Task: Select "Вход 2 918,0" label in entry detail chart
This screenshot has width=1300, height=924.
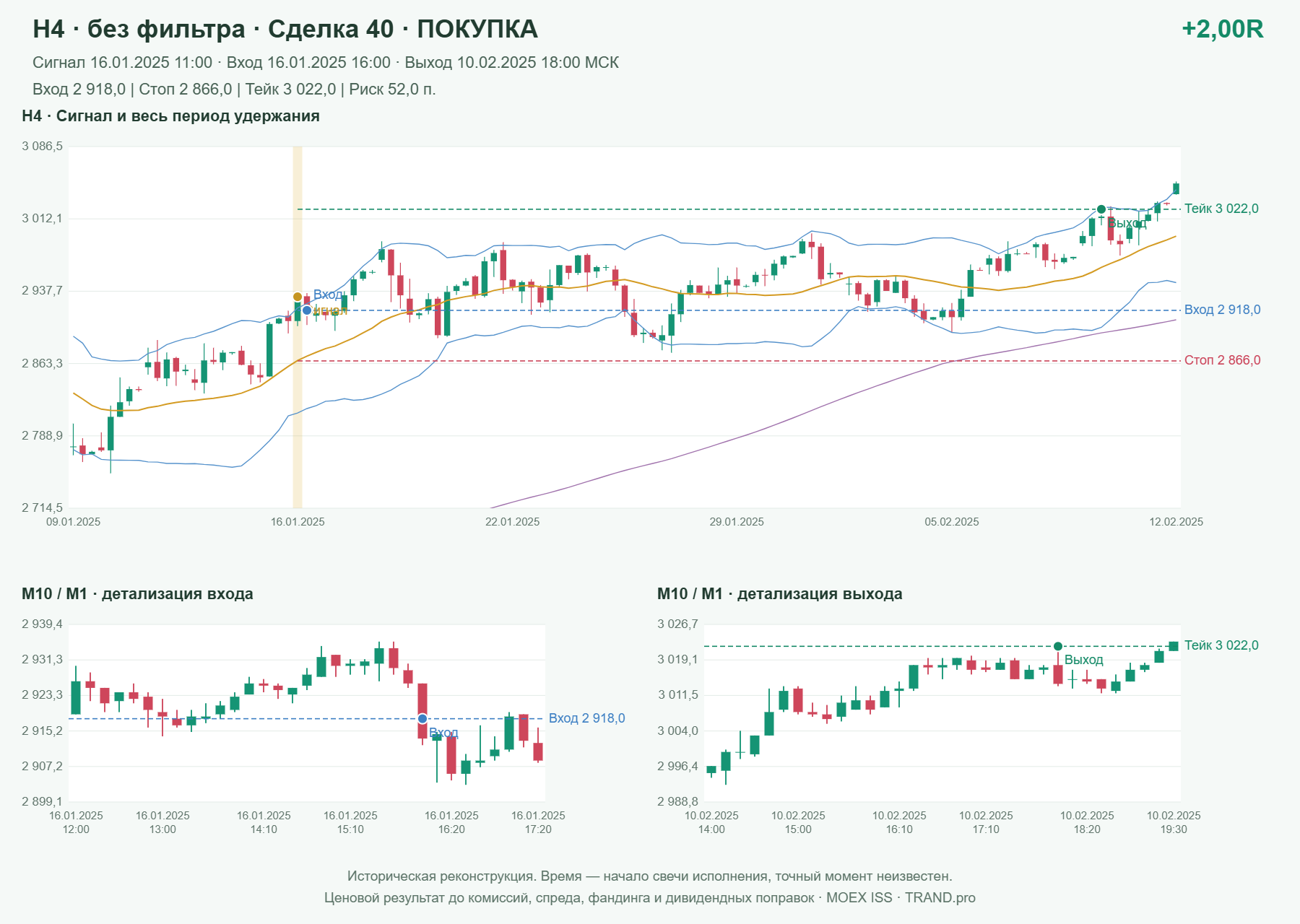Action: click(x=587, y=718)
